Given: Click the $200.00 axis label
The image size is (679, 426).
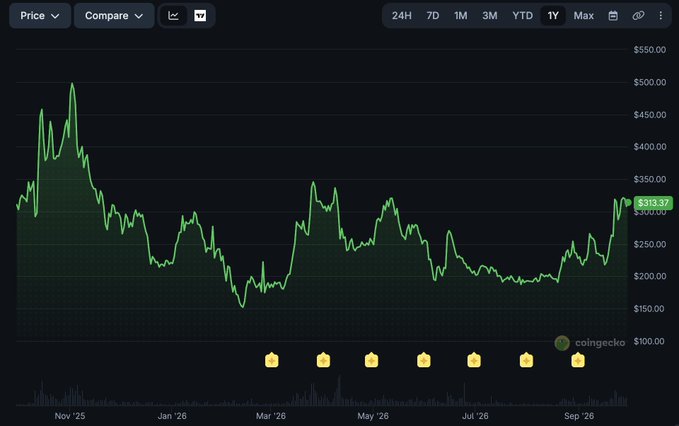Looking at the screenshot, I should pos(650,276).
